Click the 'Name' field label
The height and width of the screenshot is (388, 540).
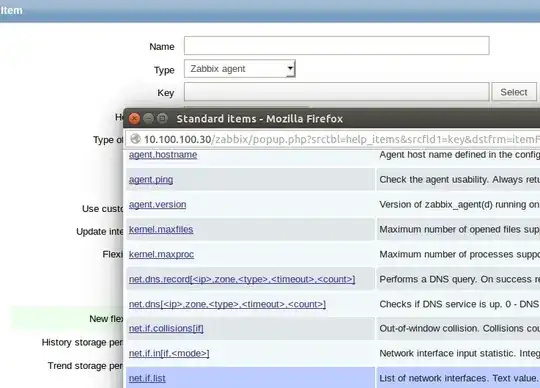[x=162, y=46]
